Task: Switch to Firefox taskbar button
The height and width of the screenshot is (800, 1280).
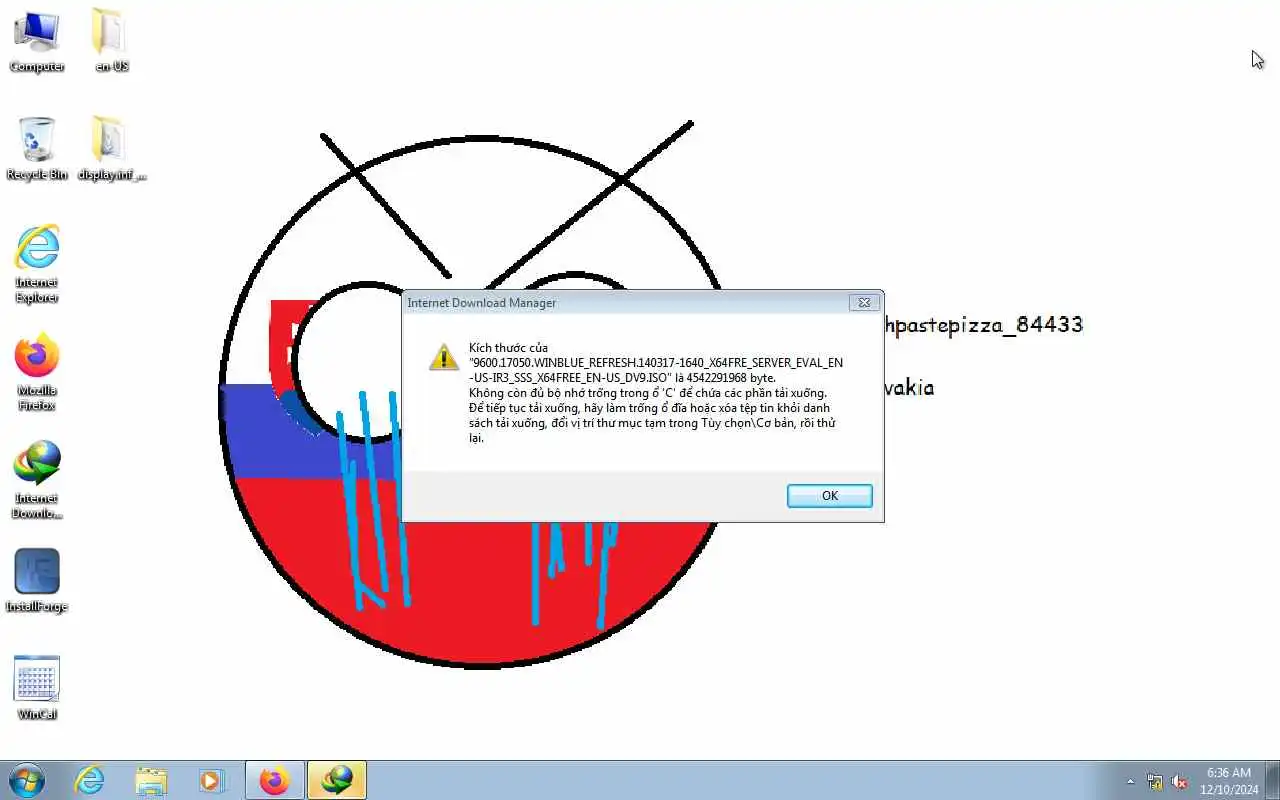Action: (274, 780)
